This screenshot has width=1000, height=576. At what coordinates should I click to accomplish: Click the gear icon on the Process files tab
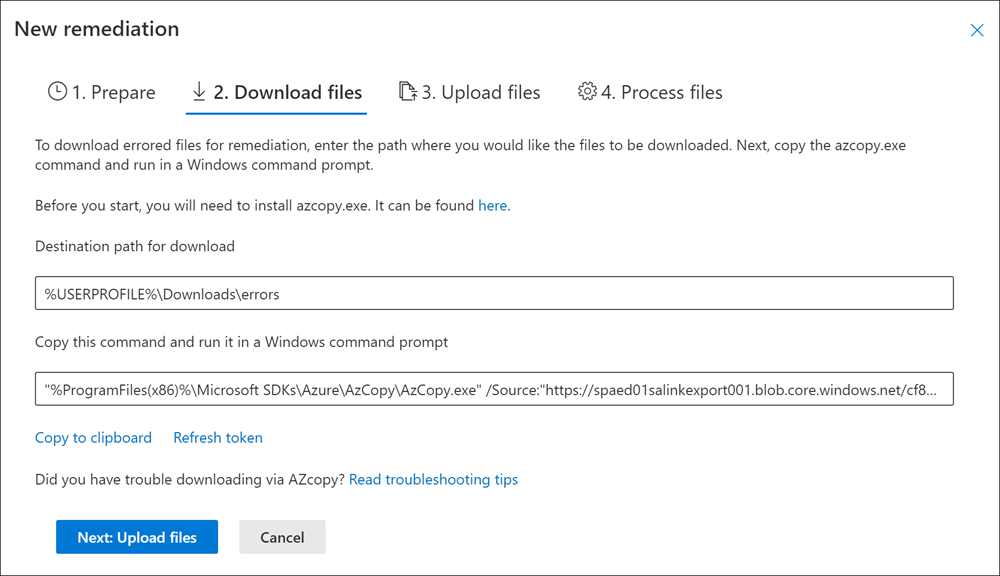[x=588, y=91]
